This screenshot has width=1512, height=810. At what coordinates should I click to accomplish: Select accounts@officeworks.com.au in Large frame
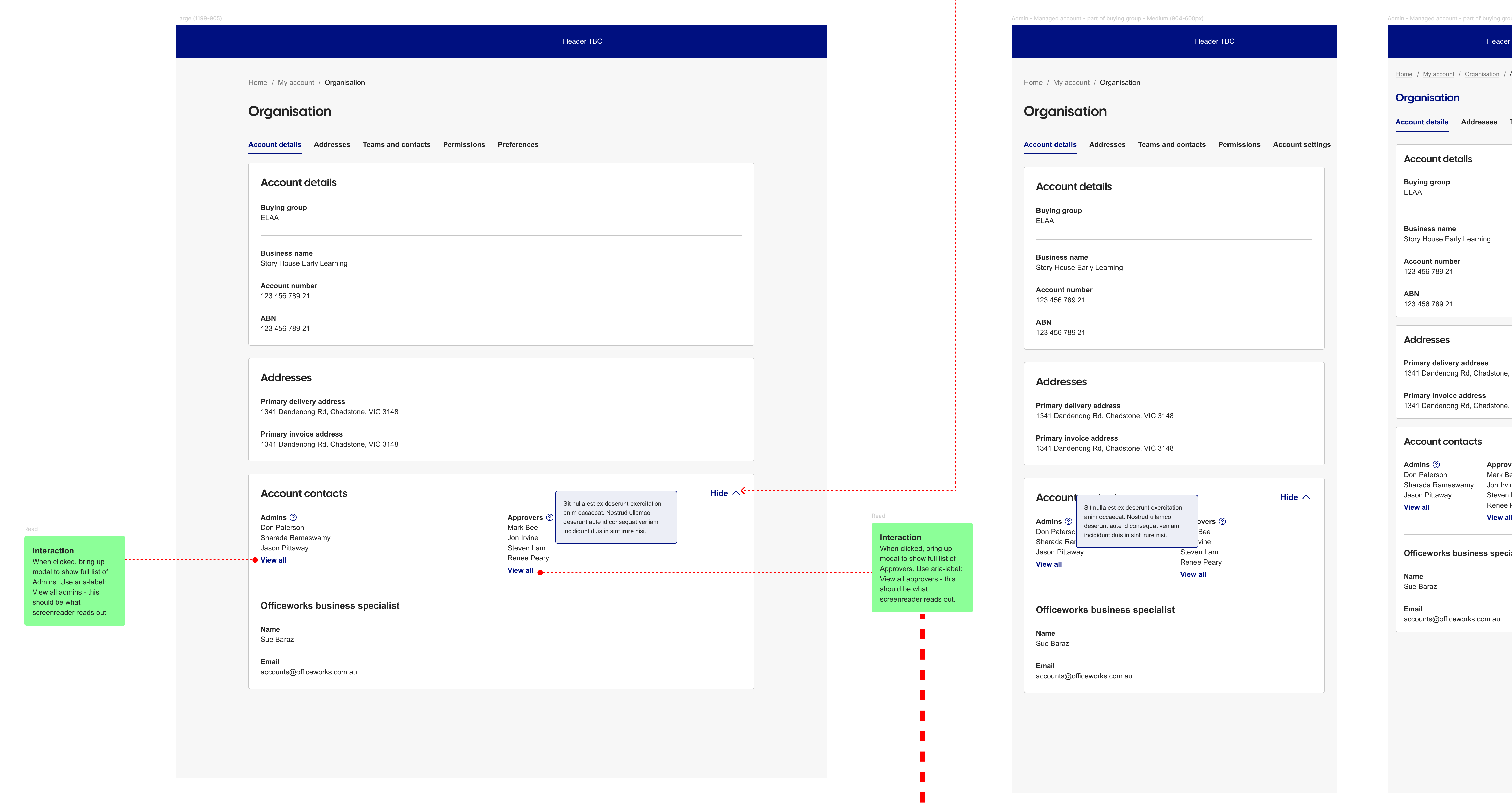click(309, 672)
